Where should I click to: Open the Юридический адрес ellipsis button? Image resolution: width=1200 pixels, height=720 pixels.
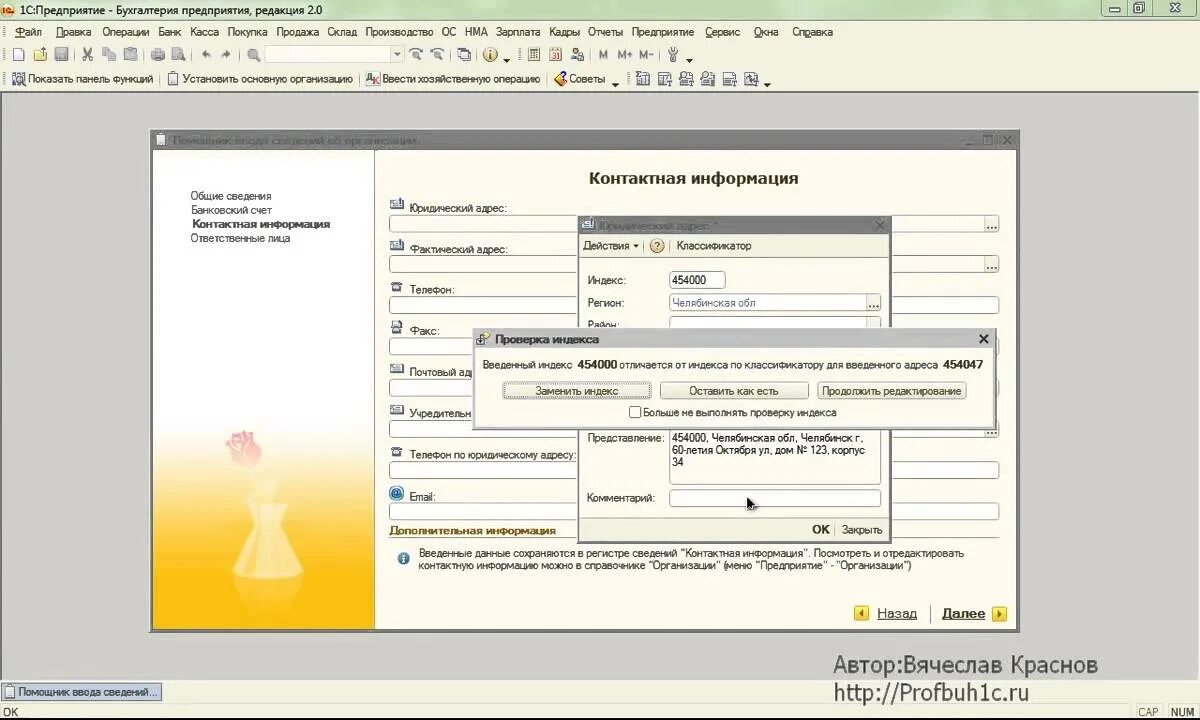(991, 224)
